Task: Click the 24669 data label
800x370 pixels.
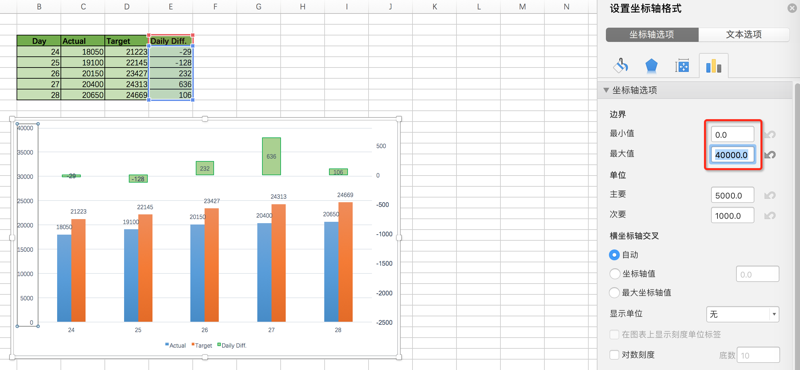Action: pos(345,195)
